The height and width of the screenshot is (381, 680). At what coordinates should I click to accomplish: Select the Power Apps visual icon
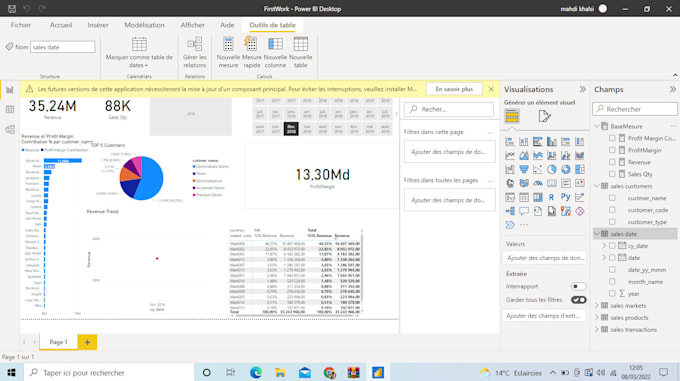(x=579, y=211)
